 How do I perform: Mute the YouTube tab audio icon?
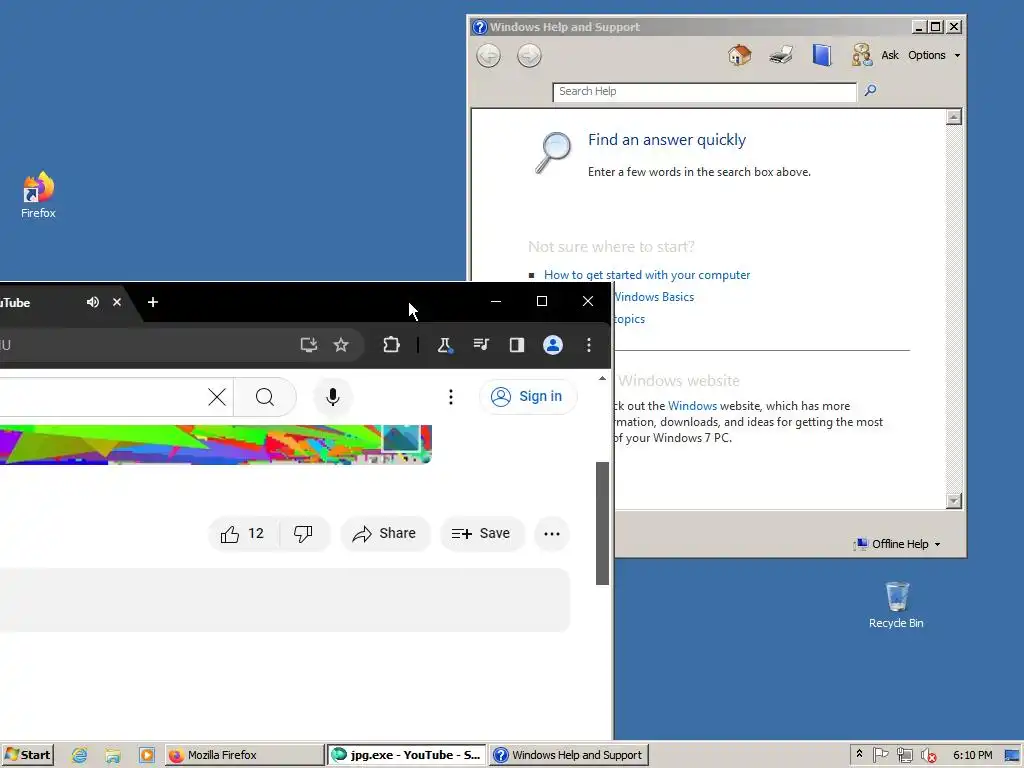click(93, 302)
